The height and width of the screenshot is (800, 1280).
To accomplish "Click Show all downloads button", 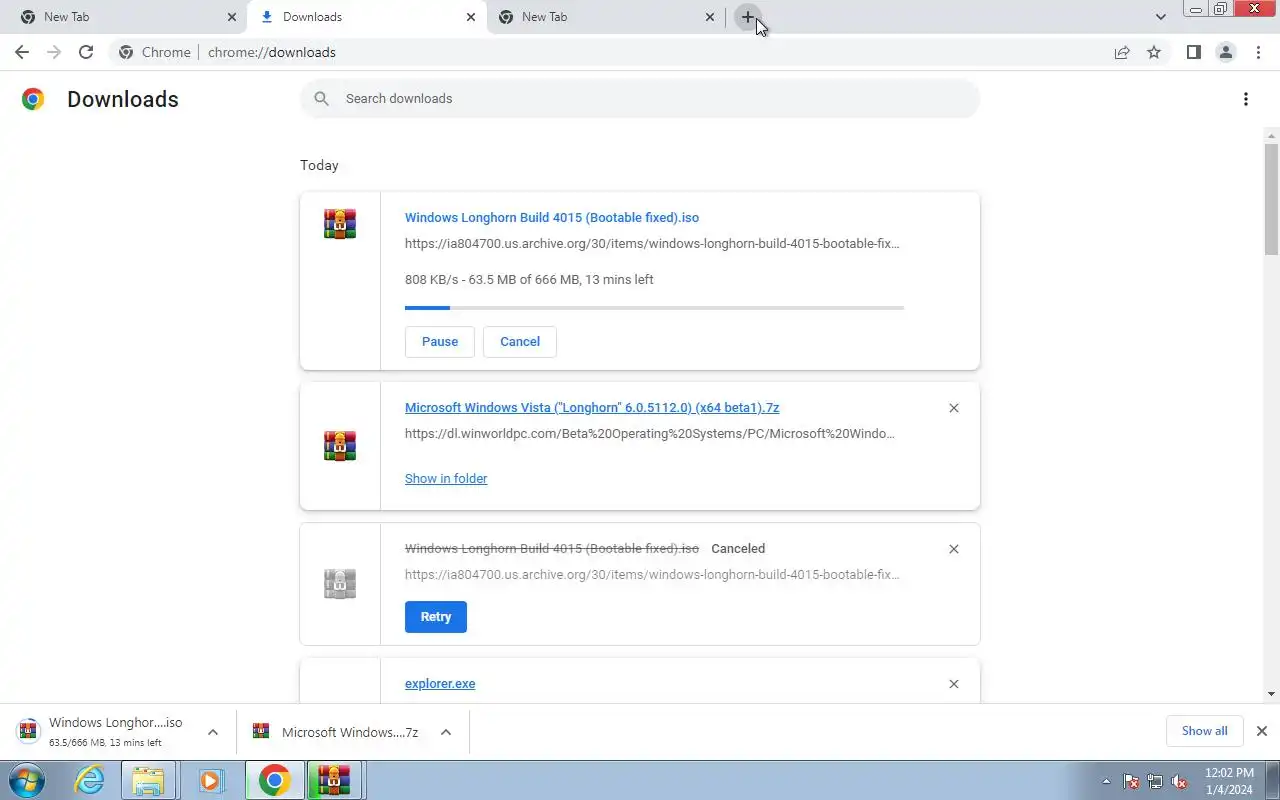I will 1204,731.
